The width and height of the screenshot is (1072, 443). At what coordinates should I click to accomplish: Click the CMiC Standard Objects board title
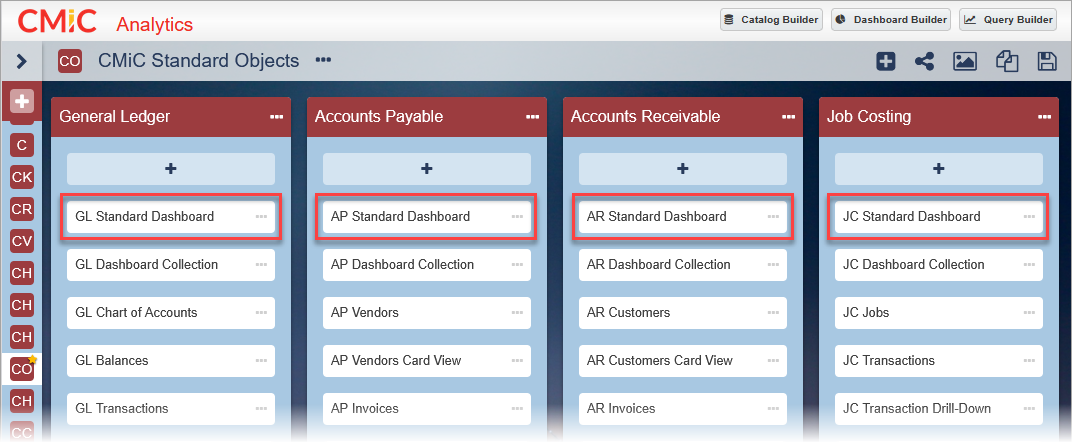198,61
